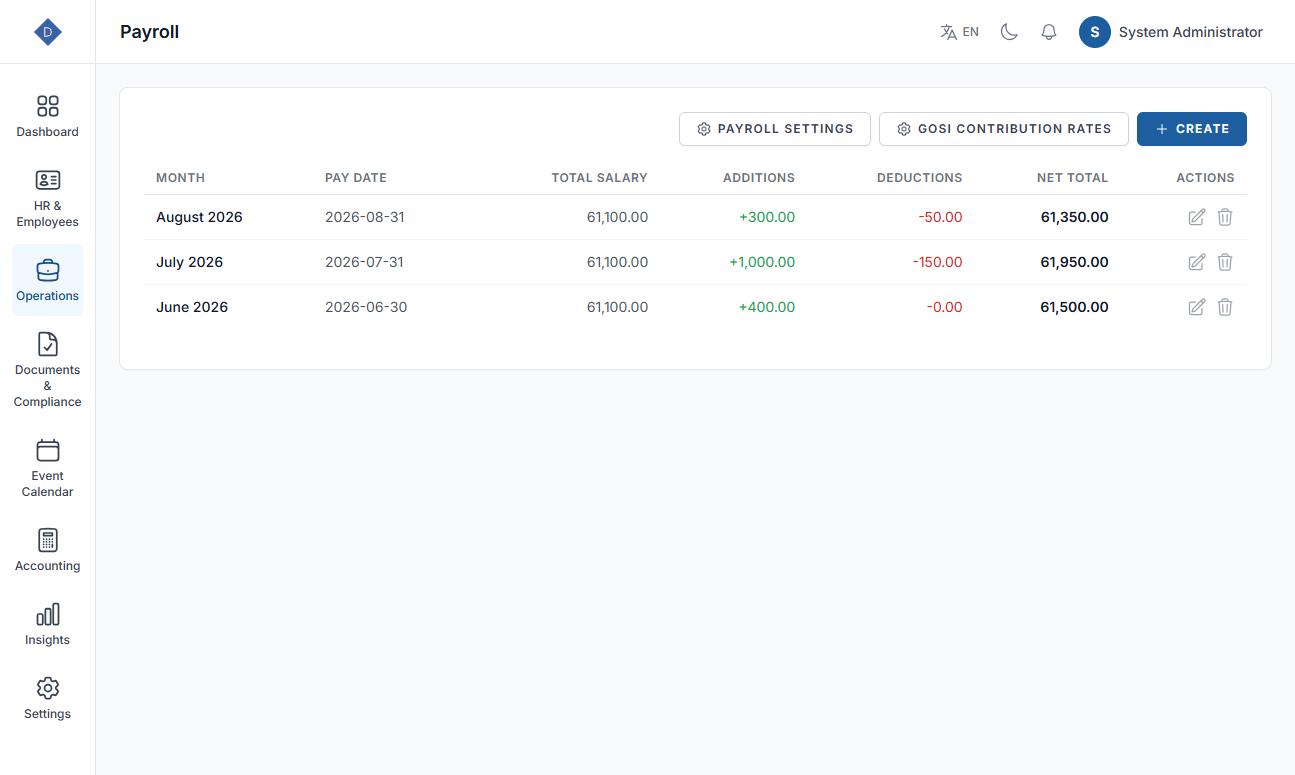Select the July 2026 month cell
The height and width of the screenshot is (775, 1295).
(189, 262)
